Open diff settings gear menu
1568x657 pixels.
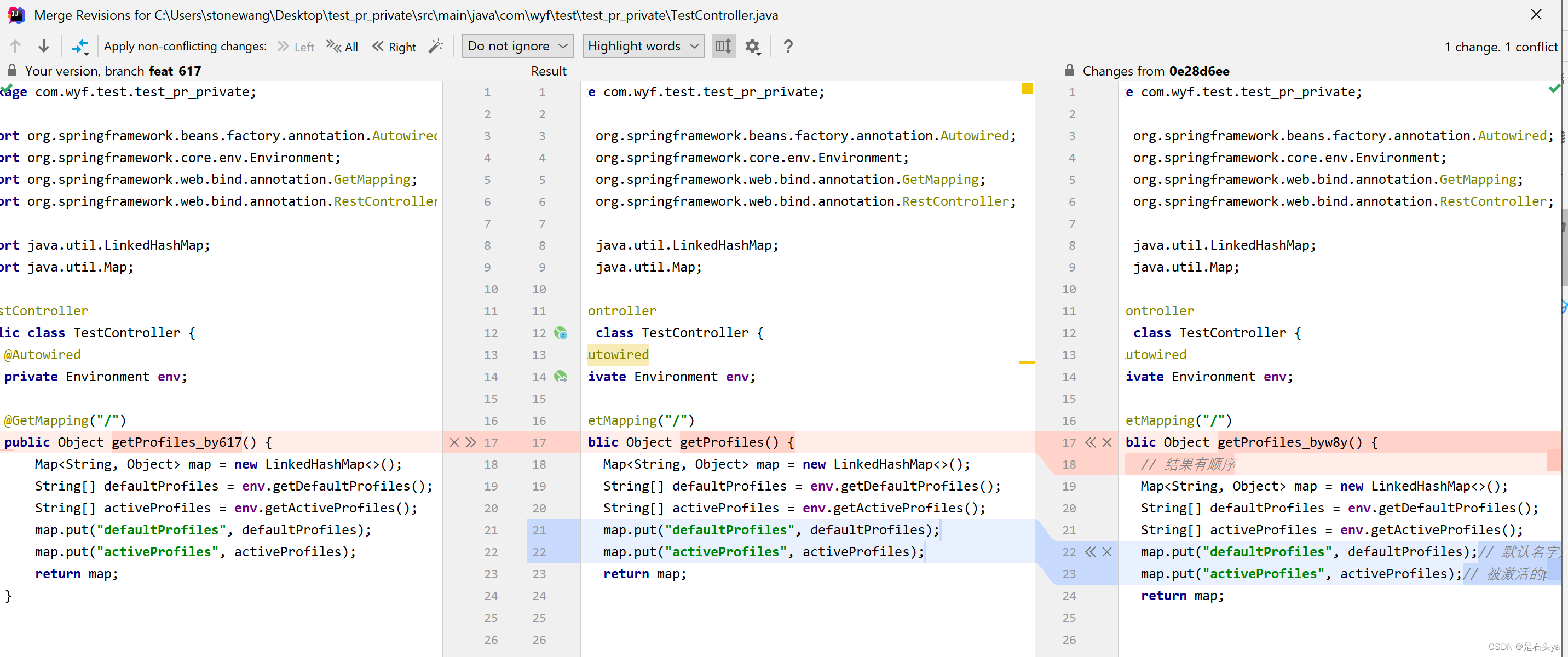pos(753,45)
